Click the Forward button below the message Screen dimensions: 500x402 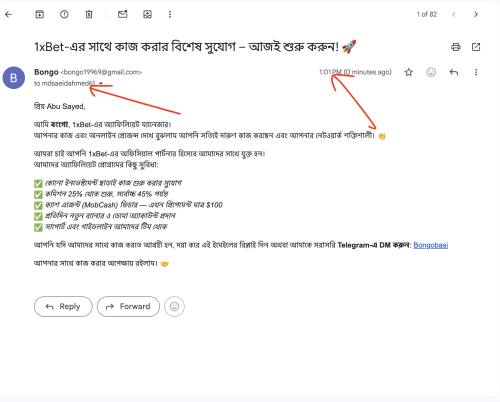click(128, 306)
